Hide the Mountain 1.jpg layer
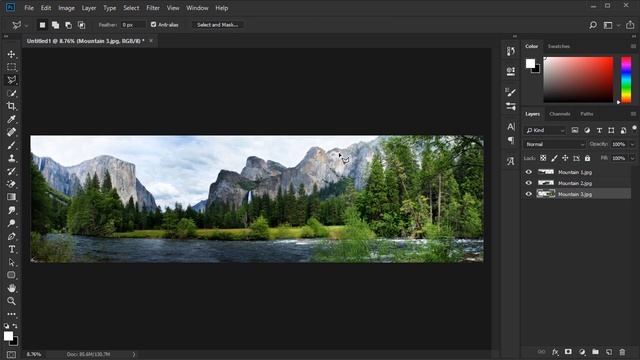The width and height of the screenshot is (640, 360). (529, 172)
